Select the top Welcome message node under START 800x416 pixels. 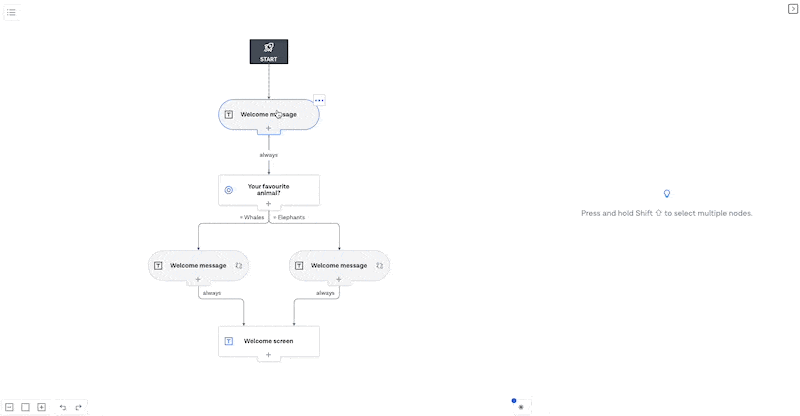point(269,114)
